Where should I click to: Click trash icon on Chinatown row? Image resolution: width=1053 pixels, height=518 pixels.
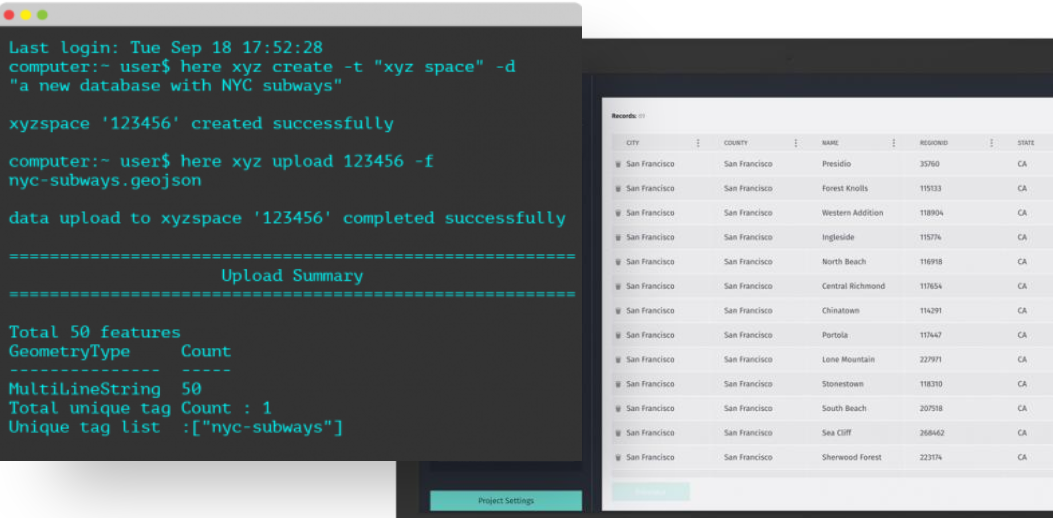tap(618, 311)
